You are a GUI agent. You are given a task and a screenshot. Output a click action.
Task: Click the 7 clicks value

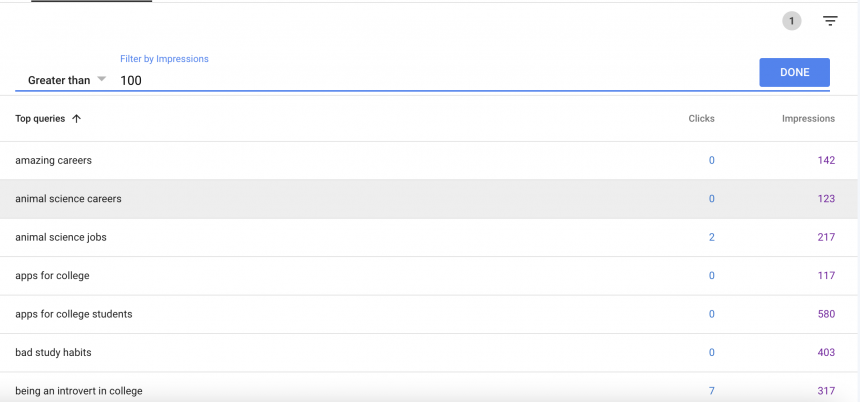click(x=711, y=391)
